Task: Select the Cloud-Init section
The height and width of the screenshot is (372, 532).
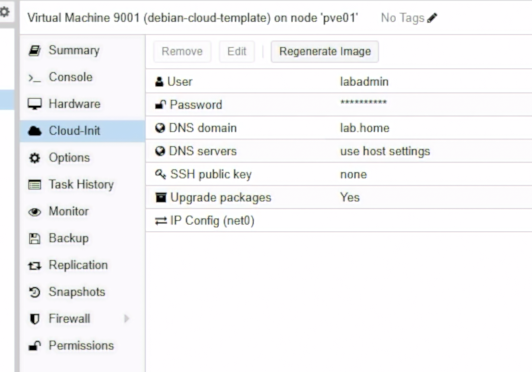Action: (83, 131)
